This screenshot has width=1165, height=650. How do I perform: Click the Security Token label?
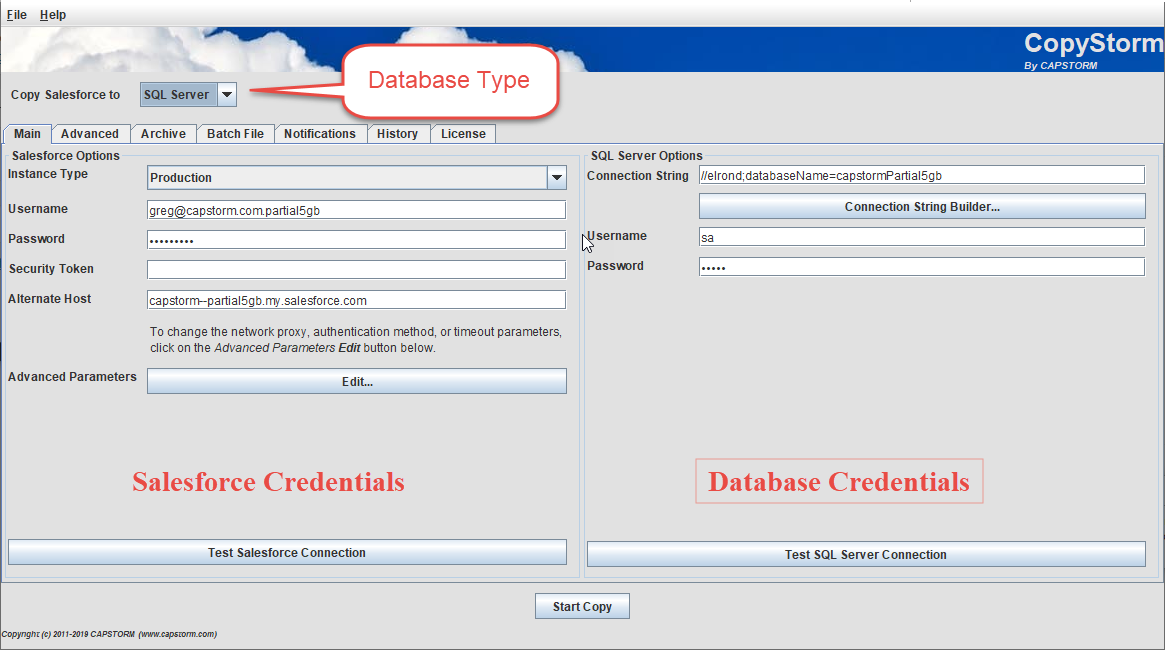[51, 269]
